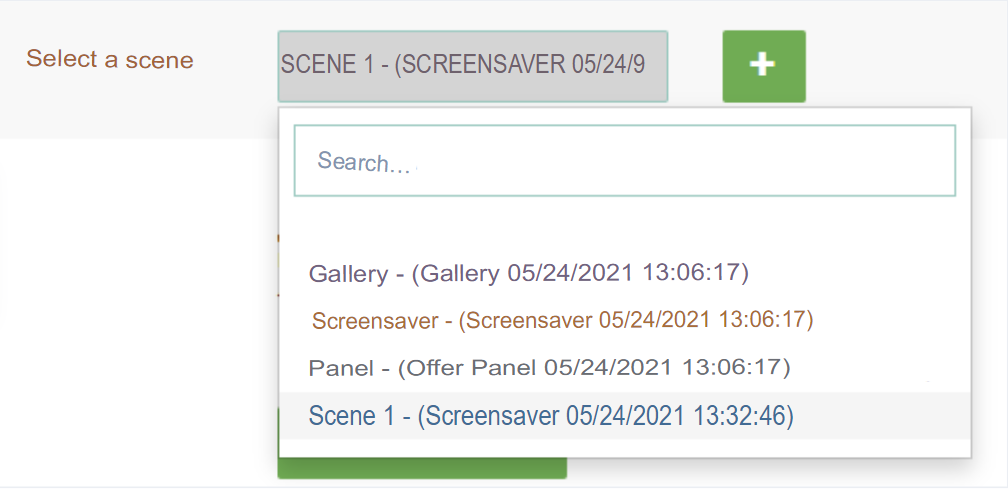Viewport: 1008px width, 489px height.
Task: Choose the scene timestamped 13:32:46
Action: pyautogui.click(x=625, y=416)
